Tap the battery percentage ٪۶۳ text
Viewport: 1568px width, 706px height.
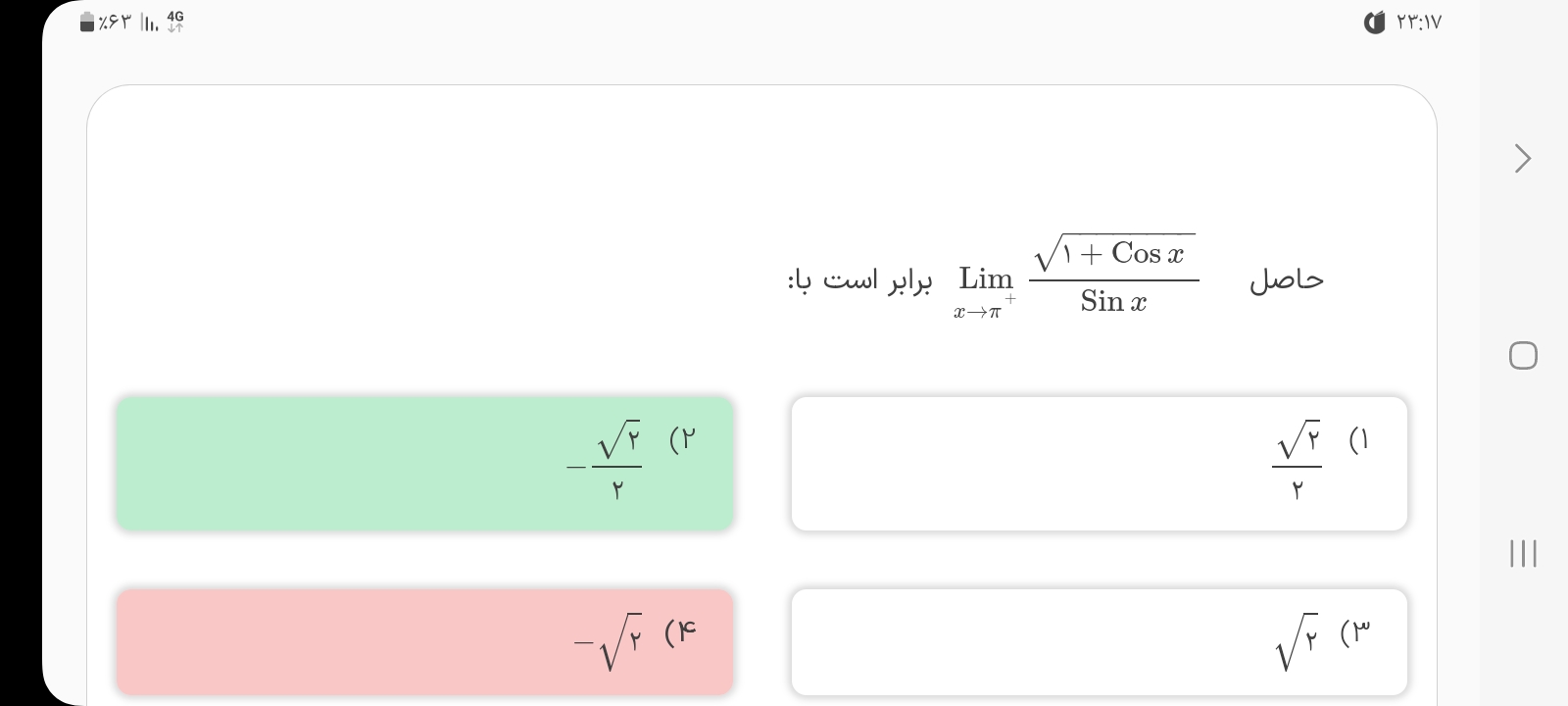pos(117,23)
